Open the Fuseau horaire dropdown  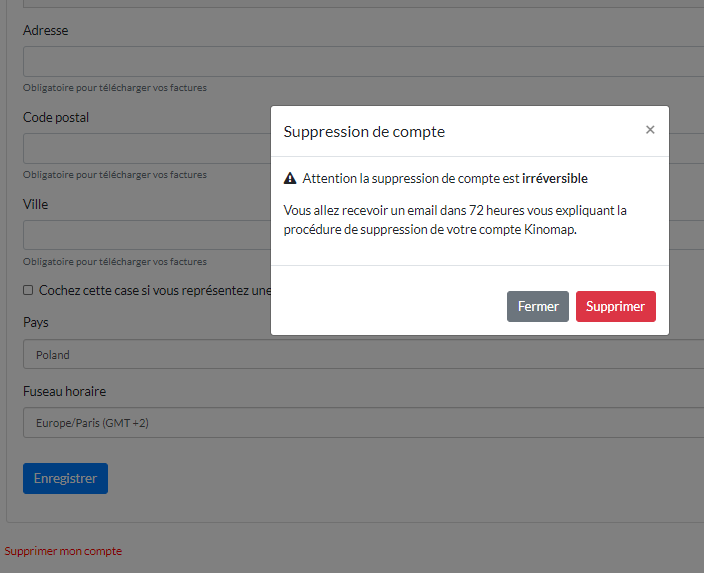(x=363, y=423)
